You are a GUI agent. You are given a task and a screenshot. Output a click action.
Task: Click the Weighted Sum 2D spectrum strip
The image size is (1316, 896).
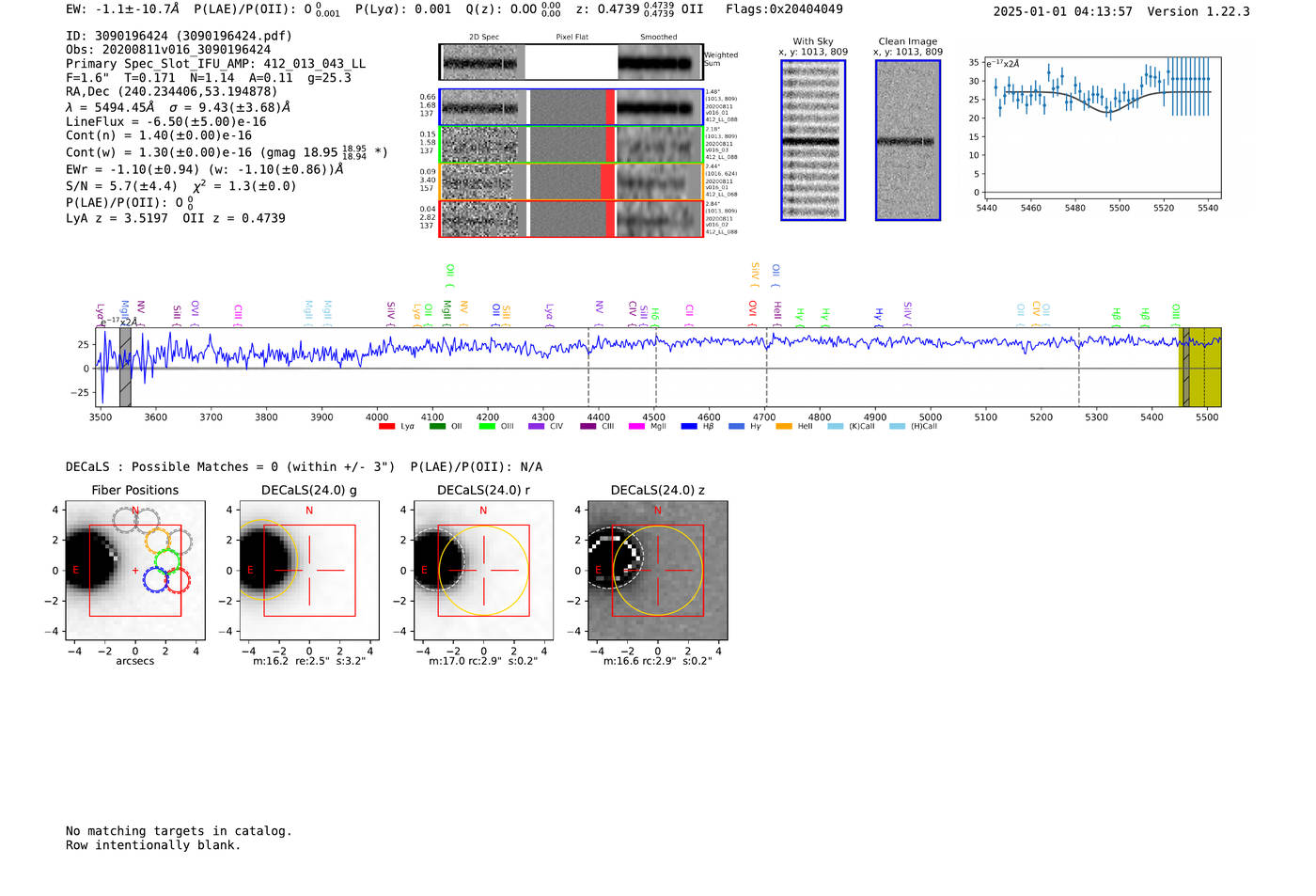571,62
